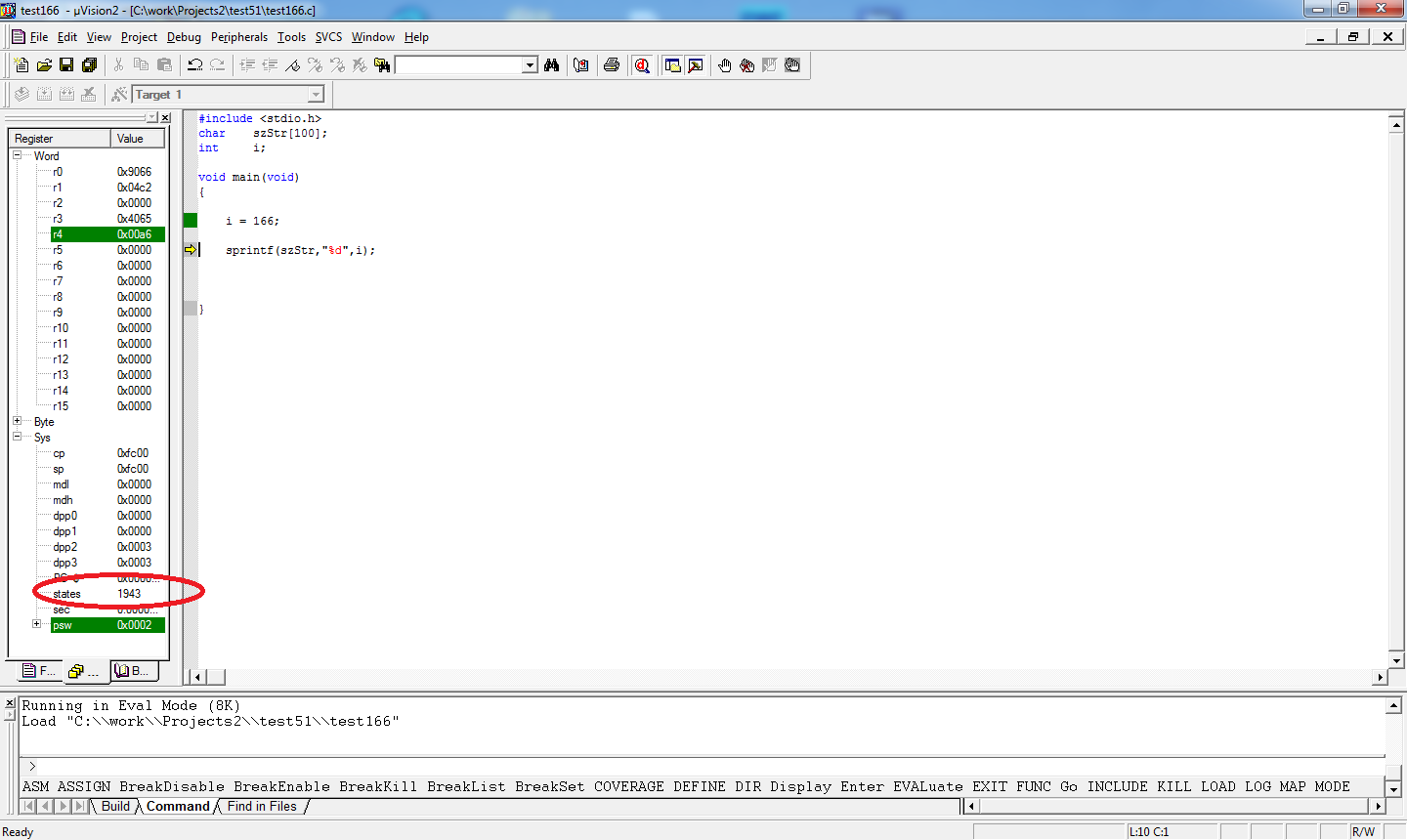Disable all breakpoints hand icon
The width and height of the screenshot is (1407, 840).
point(792,65)
